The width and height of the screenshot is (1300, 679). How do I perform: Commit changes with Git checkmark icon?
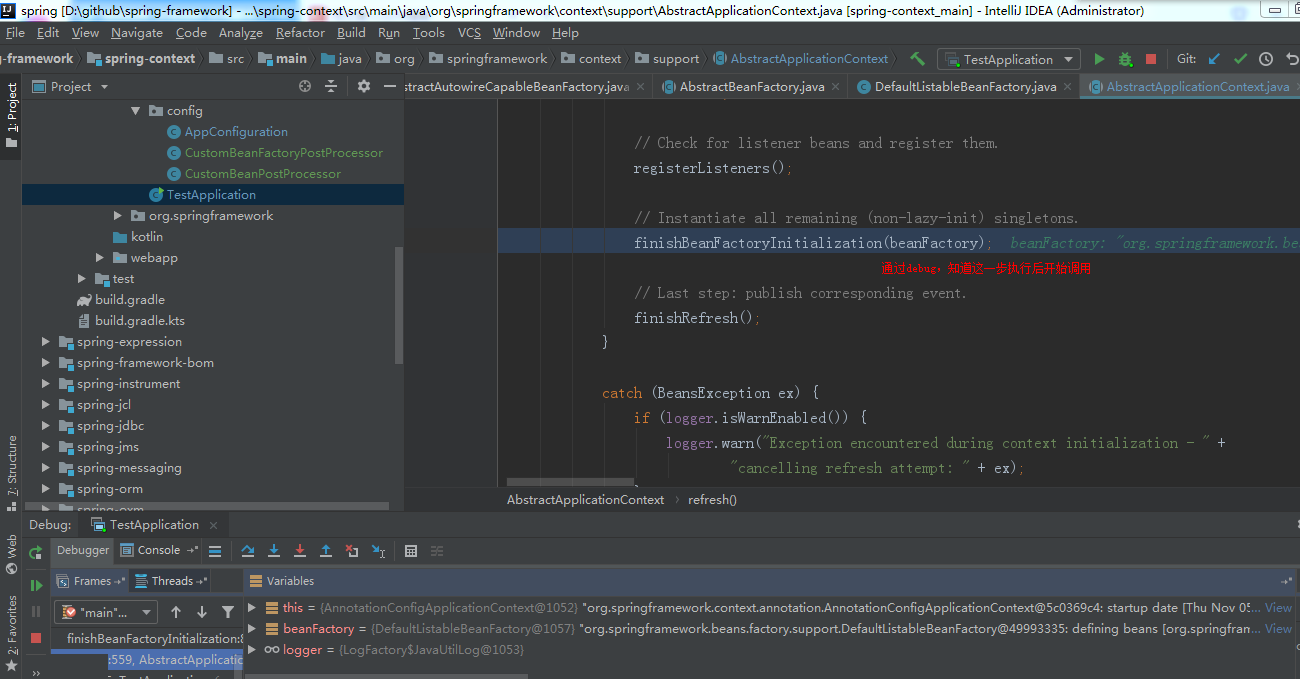(x=1240, y=59)
